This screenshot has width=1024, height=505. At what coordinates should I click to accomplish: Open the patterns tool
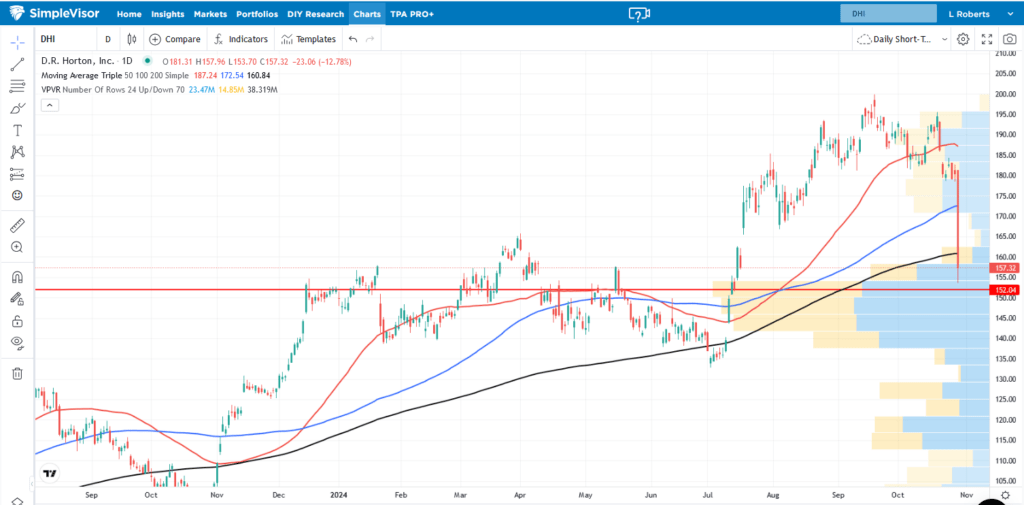(17, 152)
